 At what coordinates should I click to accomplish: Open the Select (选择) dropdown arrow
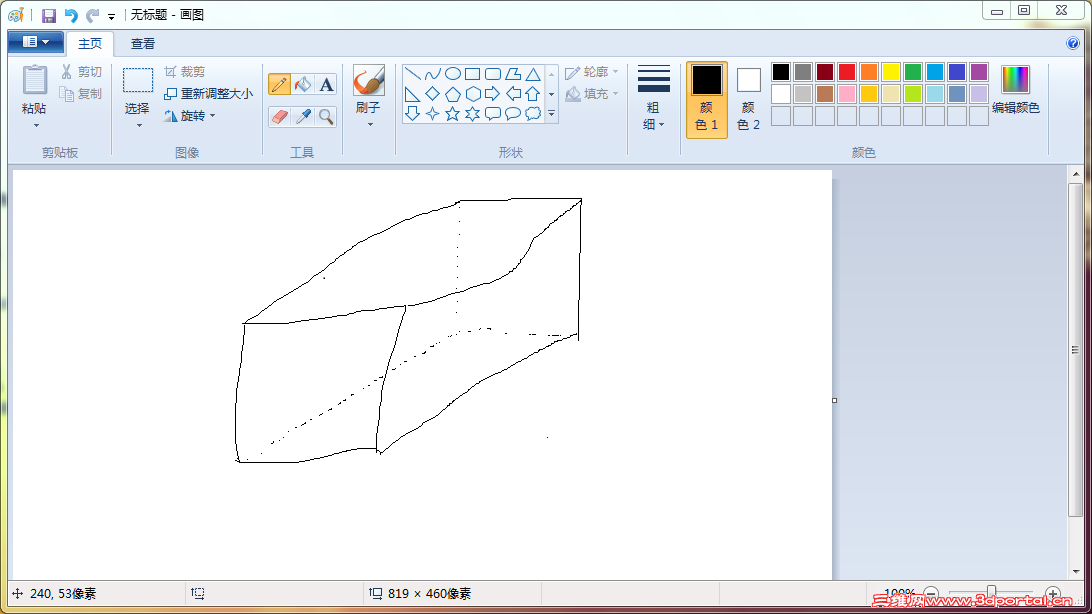click(x=139, y=125)
